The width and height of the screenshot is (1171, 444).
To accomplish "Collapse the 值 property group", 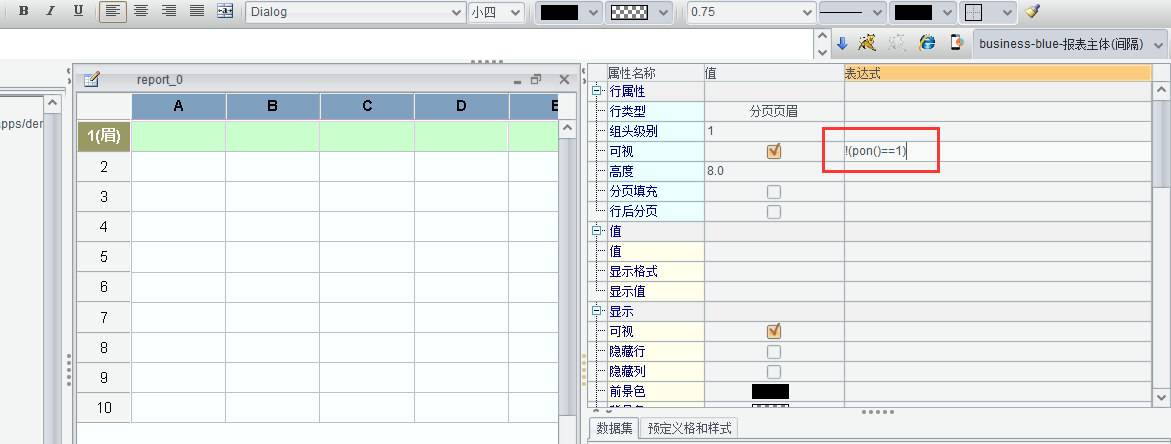I will click(x=596, y=231).
